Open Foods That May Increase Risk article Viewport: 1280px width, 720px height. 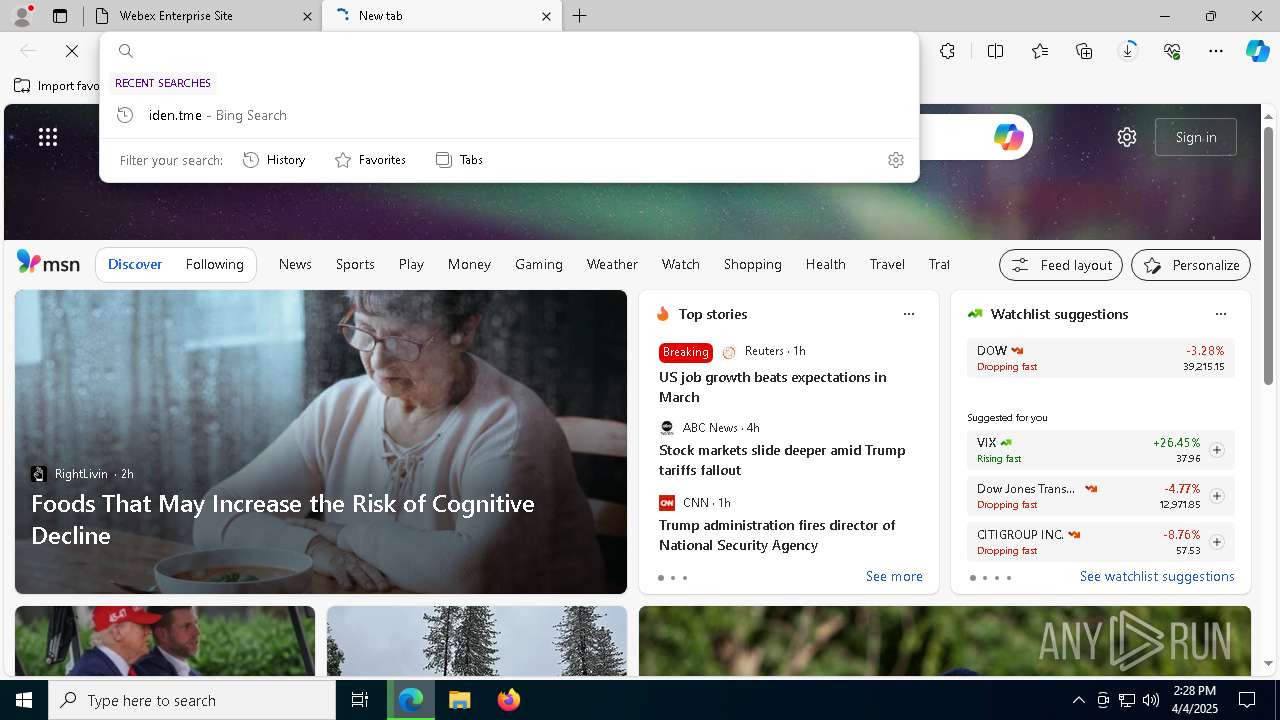[x=283, y=519]
